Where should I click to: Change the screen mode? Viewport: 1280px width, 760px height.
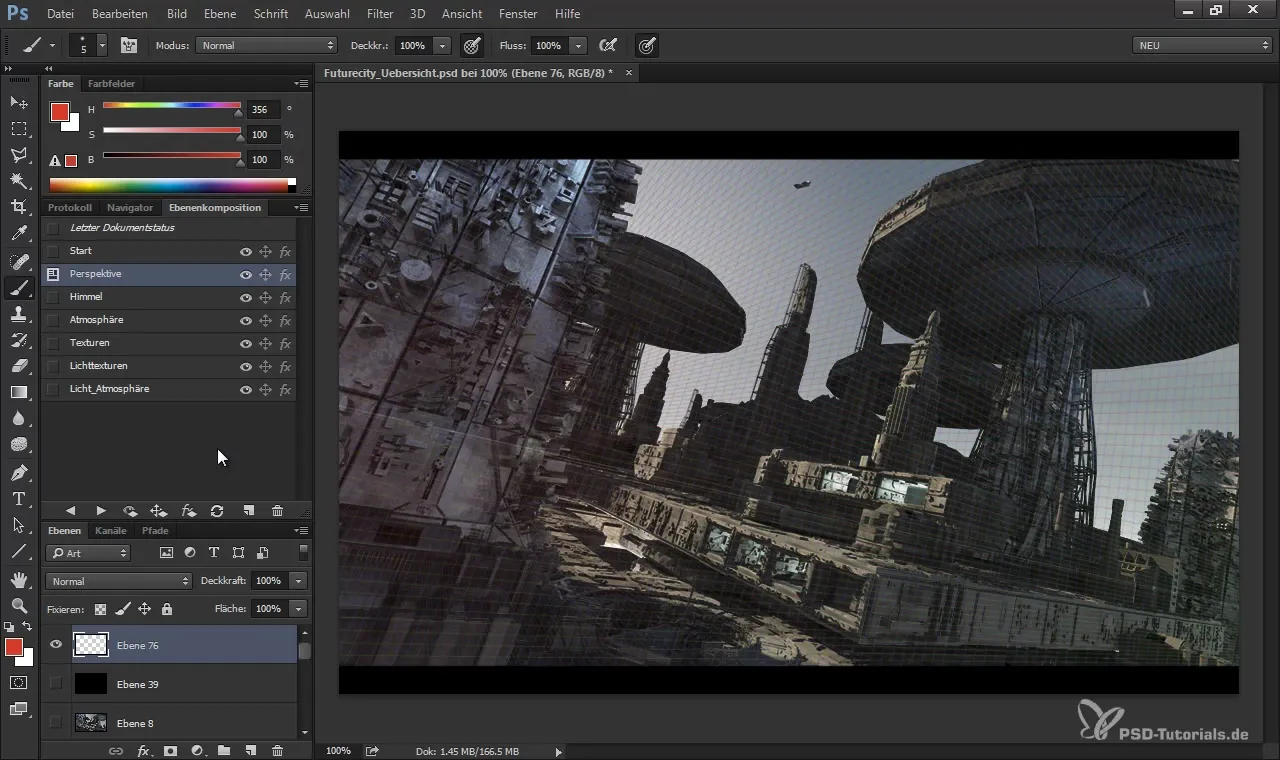point(19,709)
